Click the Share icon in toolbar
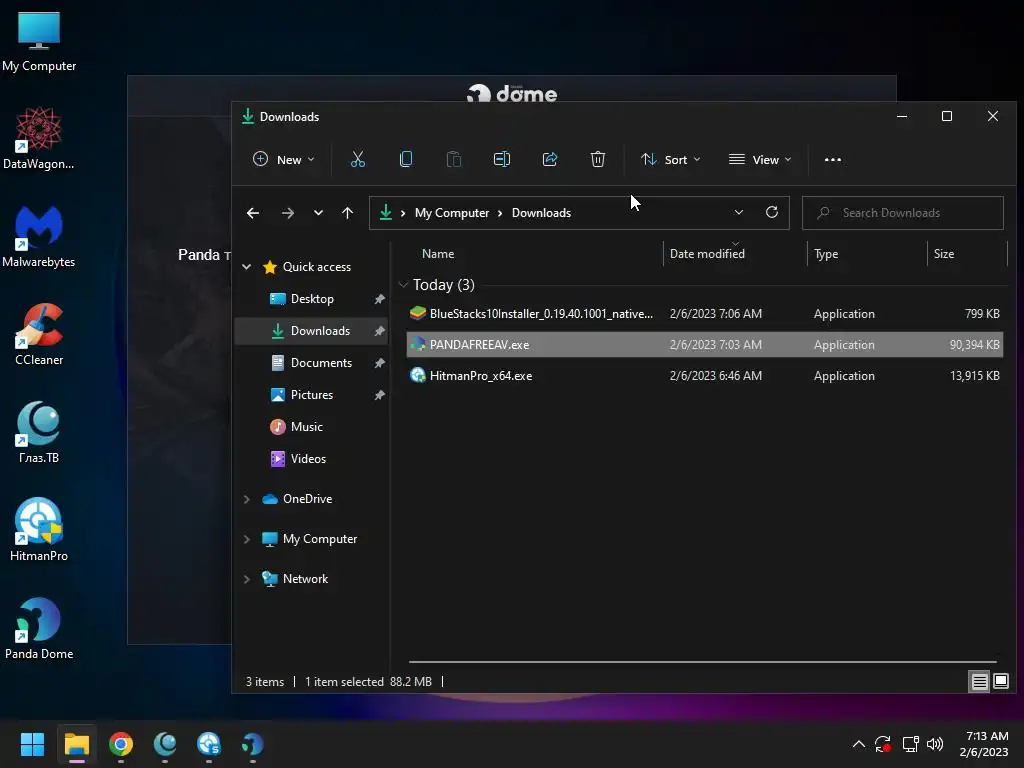This screenshot has width=1024, height=768. coord(550,159)
